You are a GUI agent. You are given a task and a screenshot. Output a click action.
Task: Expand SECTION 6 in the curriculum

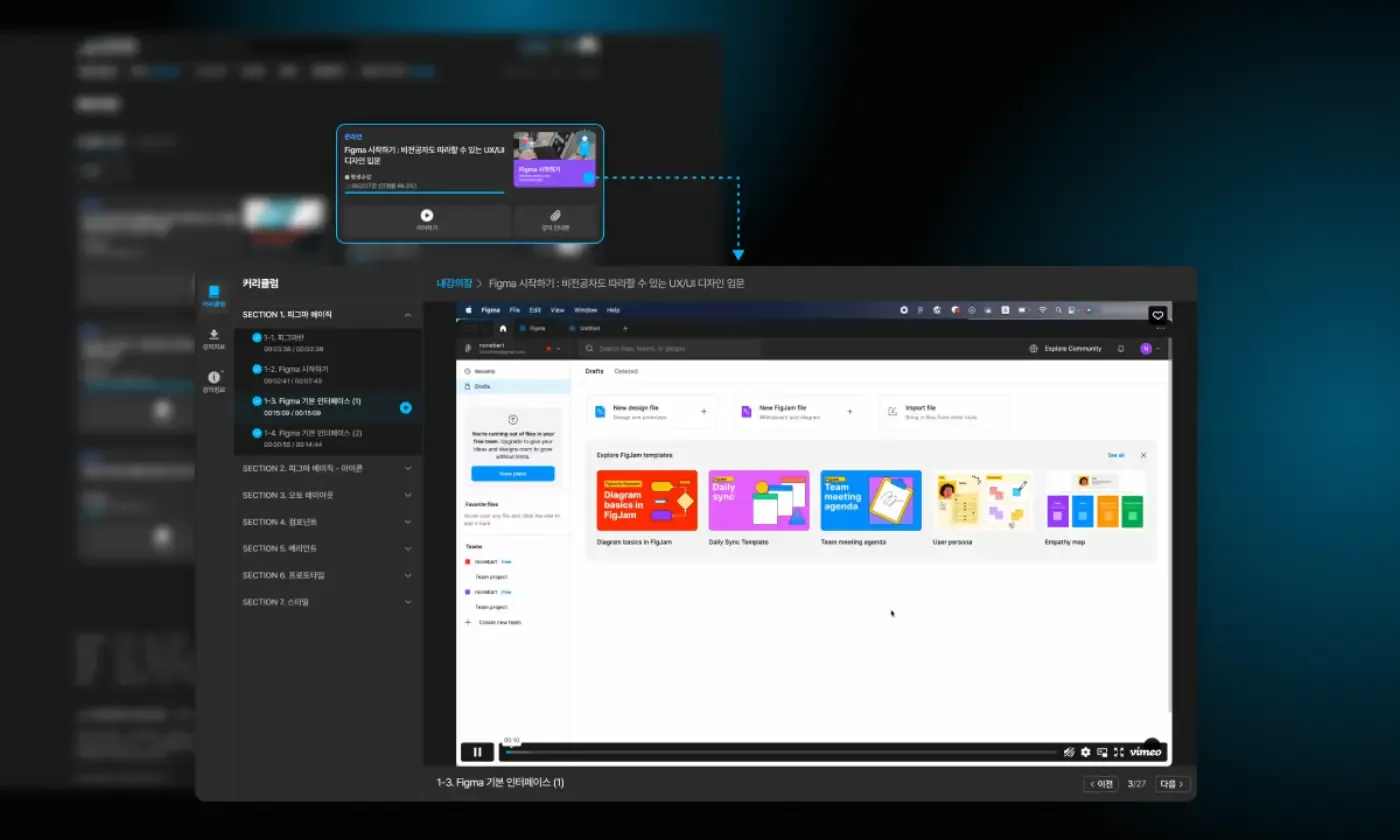coord(408,575)
